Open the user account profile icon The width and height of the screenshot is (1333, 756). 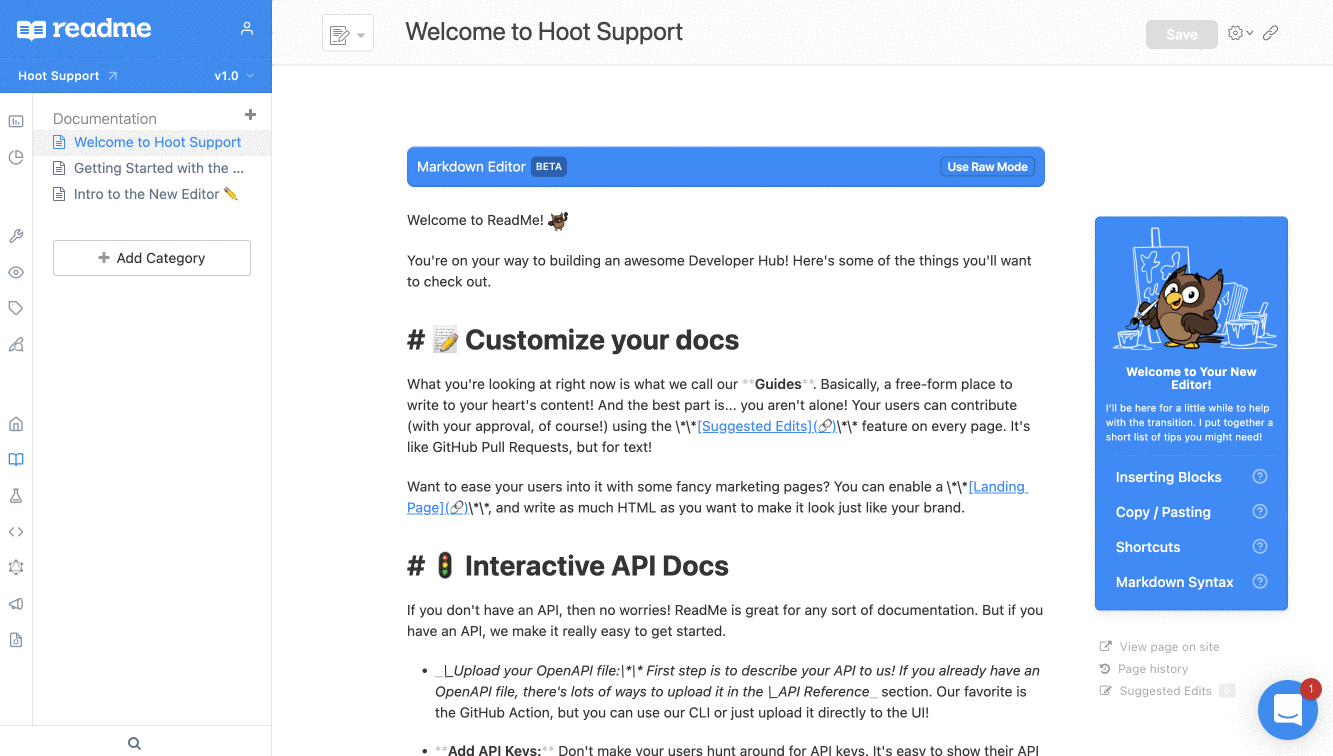tap(247, 29)
